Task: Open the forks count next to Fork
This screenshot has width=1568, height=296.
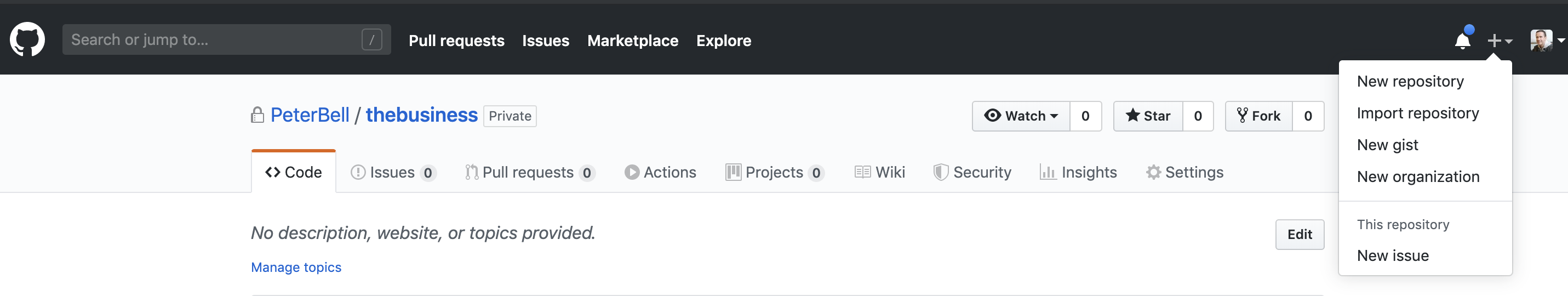Action: point(1308,116)
